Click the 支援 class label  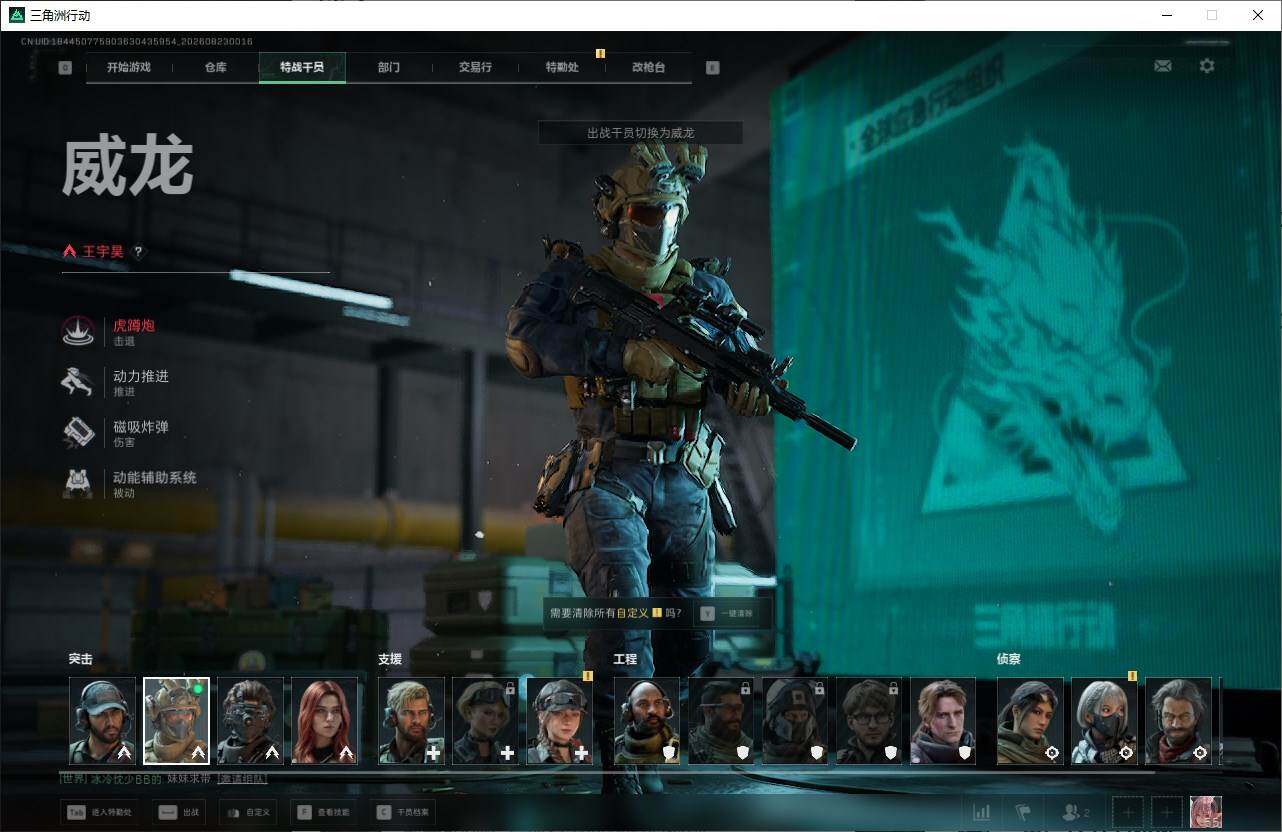click(390, 660)
